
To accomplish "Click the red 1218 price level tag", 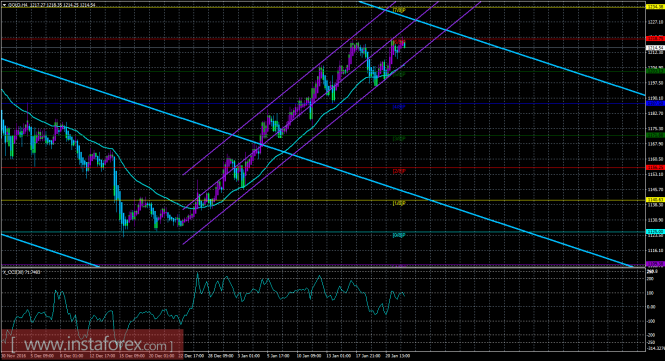I will pyautogui.click(x=654, y=39).
